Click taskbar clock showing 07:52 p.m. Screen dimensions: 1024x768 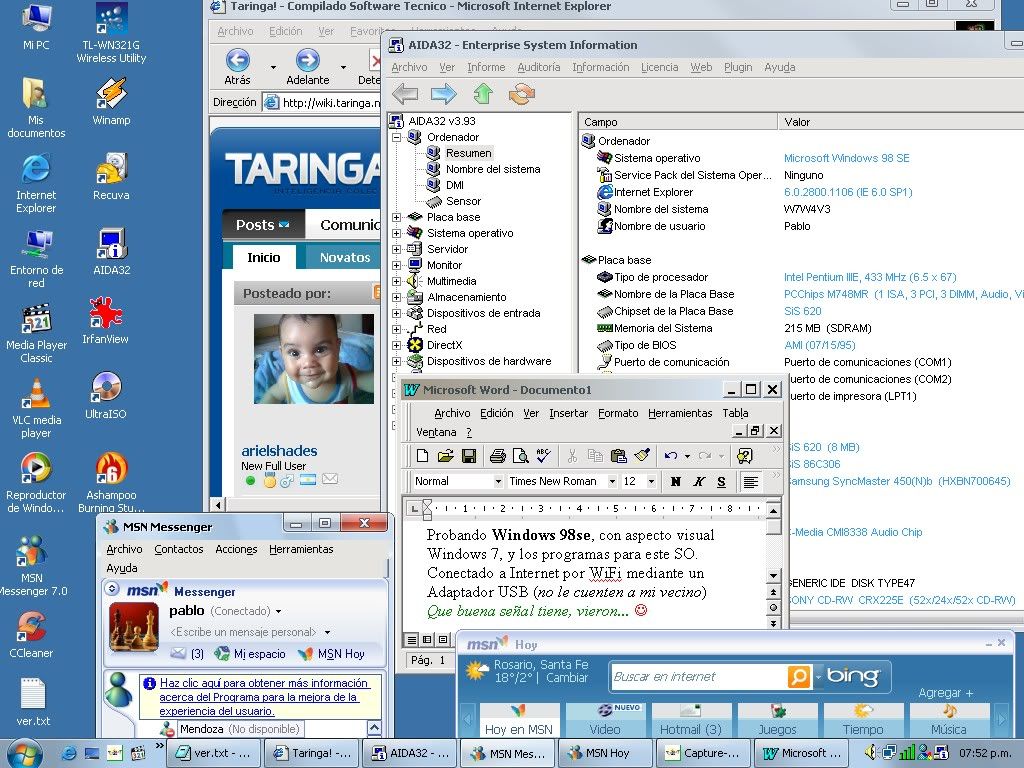[985, 753]
